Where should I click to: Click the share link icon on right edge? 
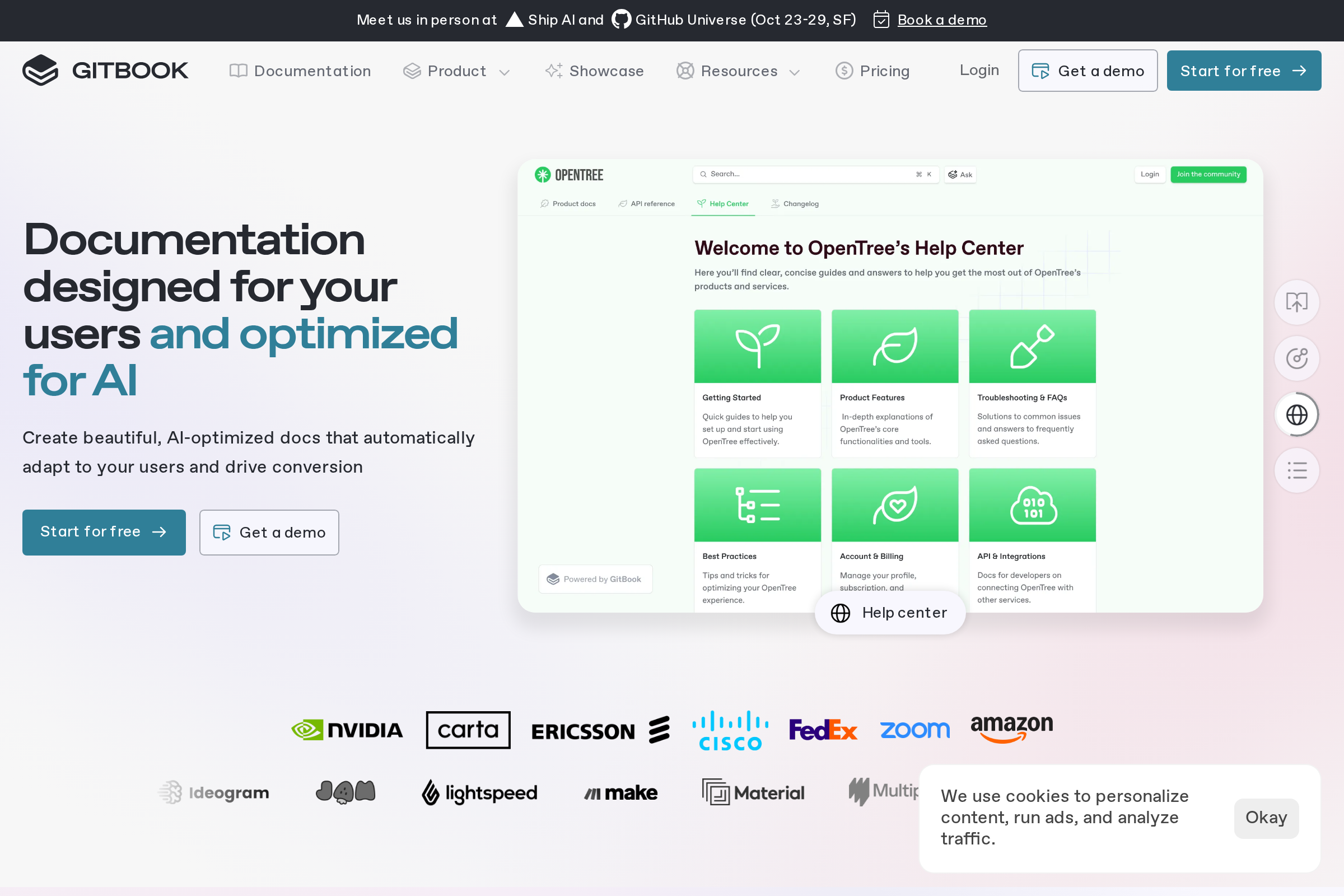pyautogui.click(x=1296, y=358)
